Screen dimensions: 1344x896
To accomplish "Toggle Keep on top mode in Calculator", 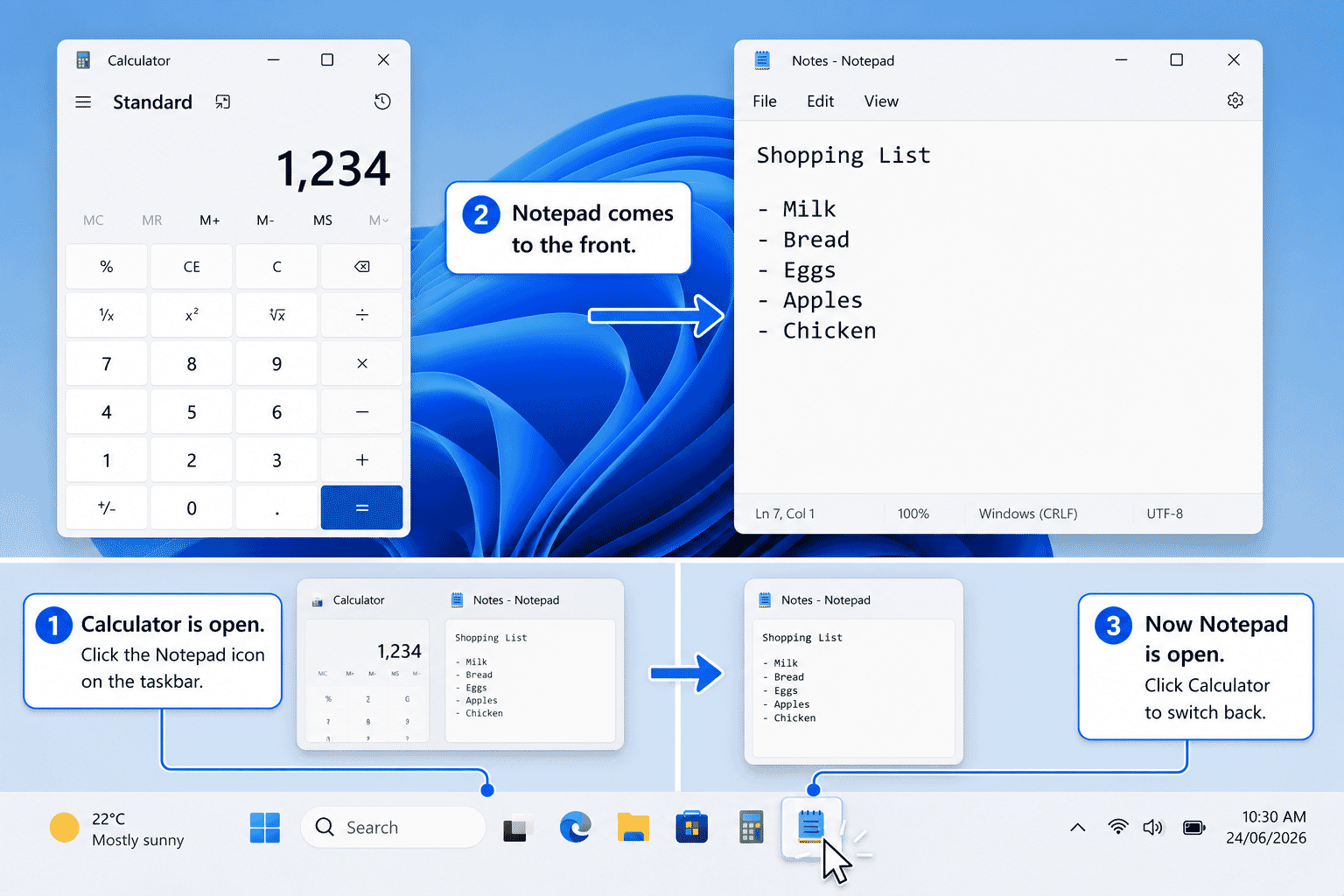I will click(x=223, y=102).
